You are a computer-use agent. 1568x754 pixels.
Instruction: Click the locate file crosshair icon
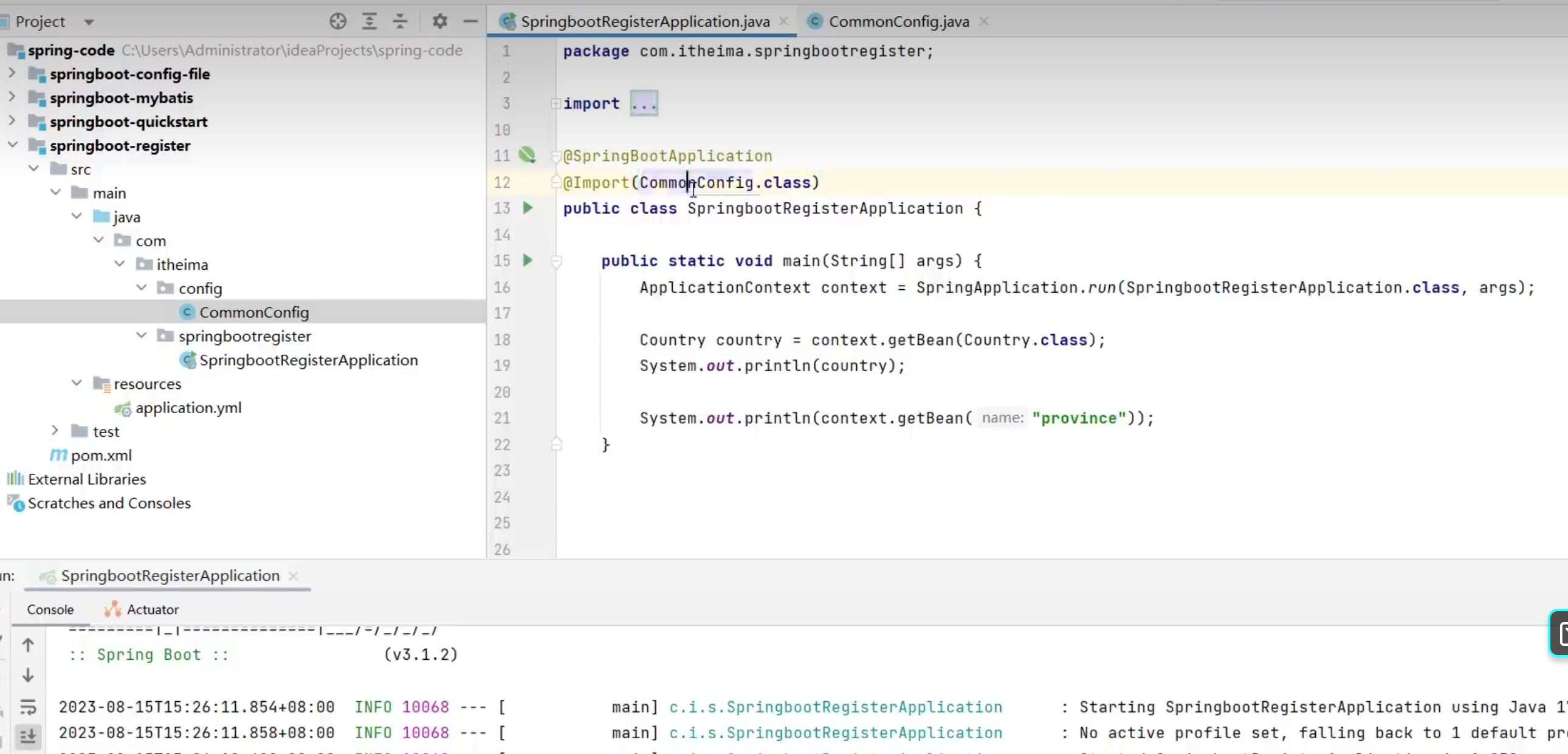pyautogui.click(x=338, y=21)
